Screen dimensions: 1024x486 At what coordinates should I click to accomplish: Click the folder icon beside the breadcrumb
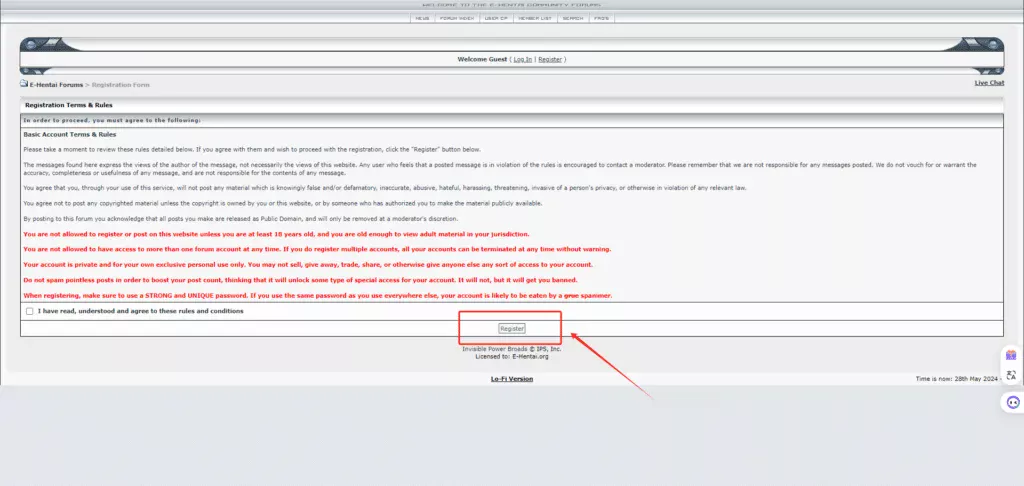coord(24,84)
